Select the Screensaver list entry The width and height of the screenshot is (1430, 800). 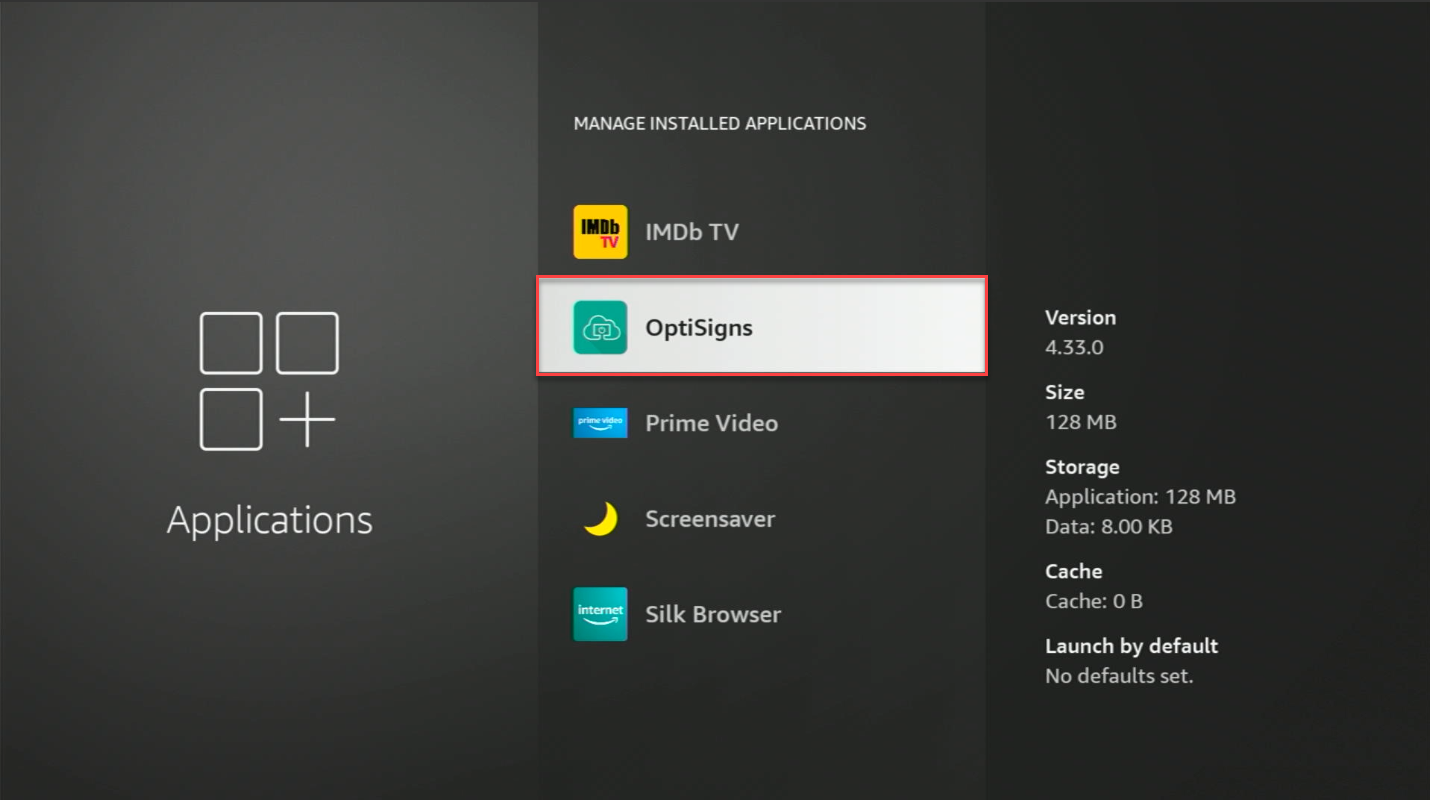click(710, 518)
